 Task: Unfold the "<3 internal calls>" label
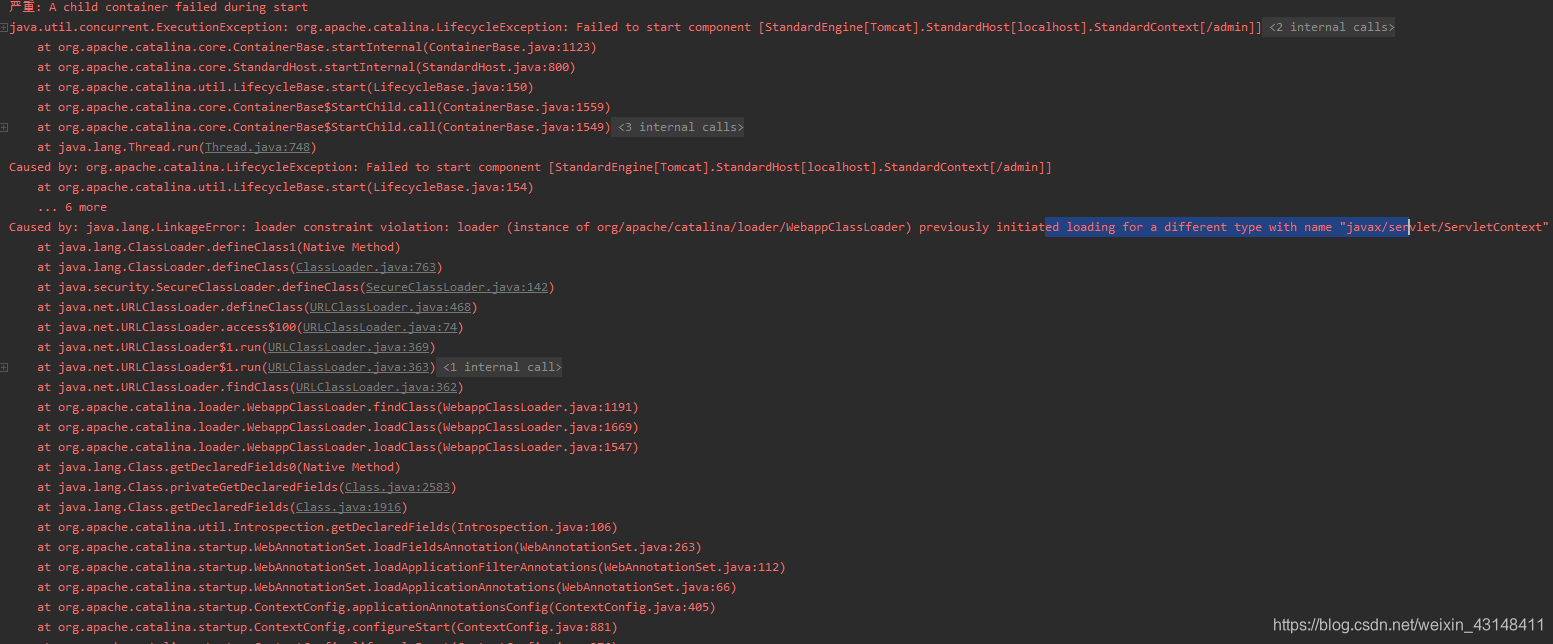680,127
